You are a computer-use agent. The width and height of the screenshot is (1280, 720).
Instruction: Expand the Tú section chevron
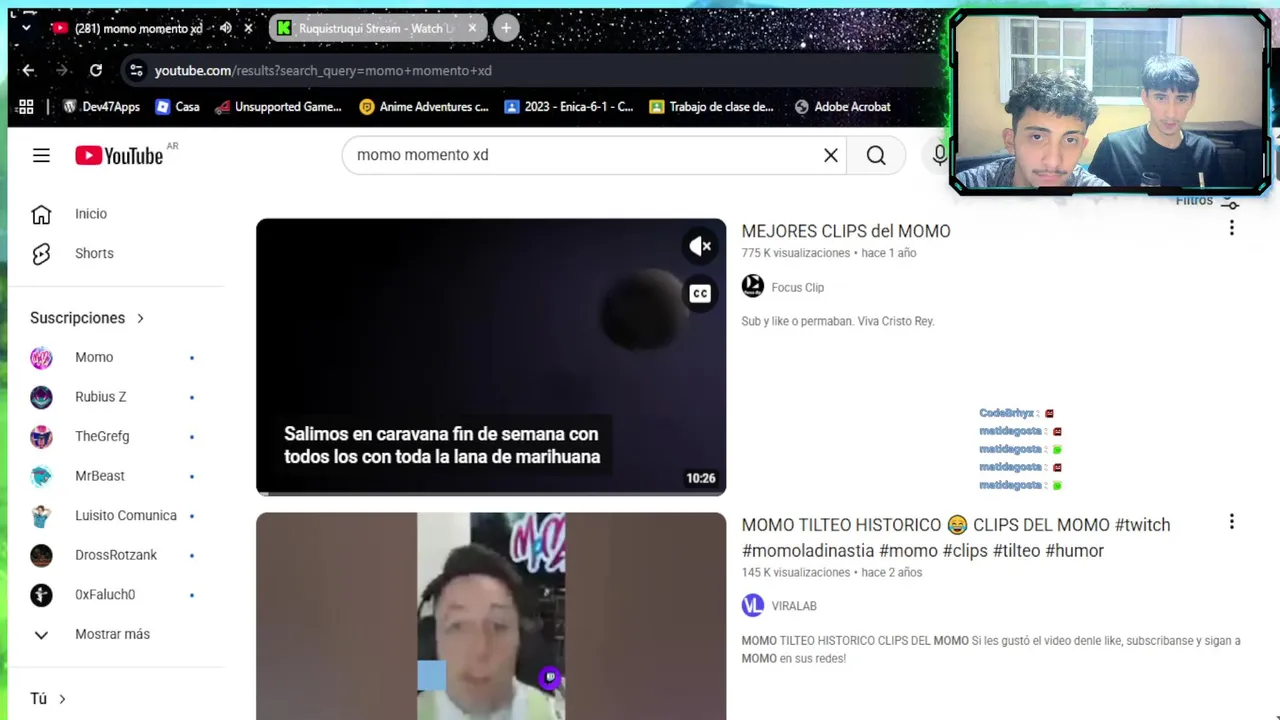point(62,699)
